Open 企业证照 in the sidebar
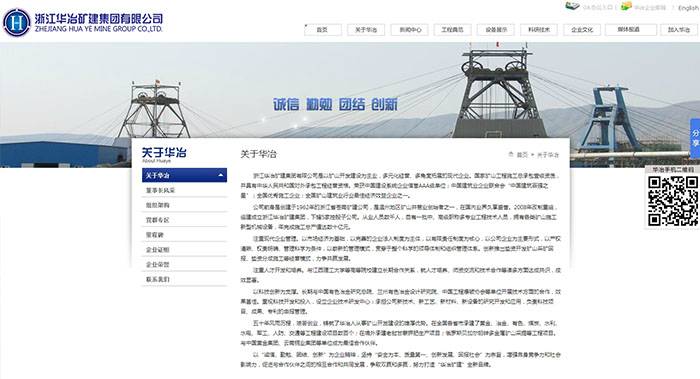This screenshot has width=700, height=379. [x=184, y=249]
